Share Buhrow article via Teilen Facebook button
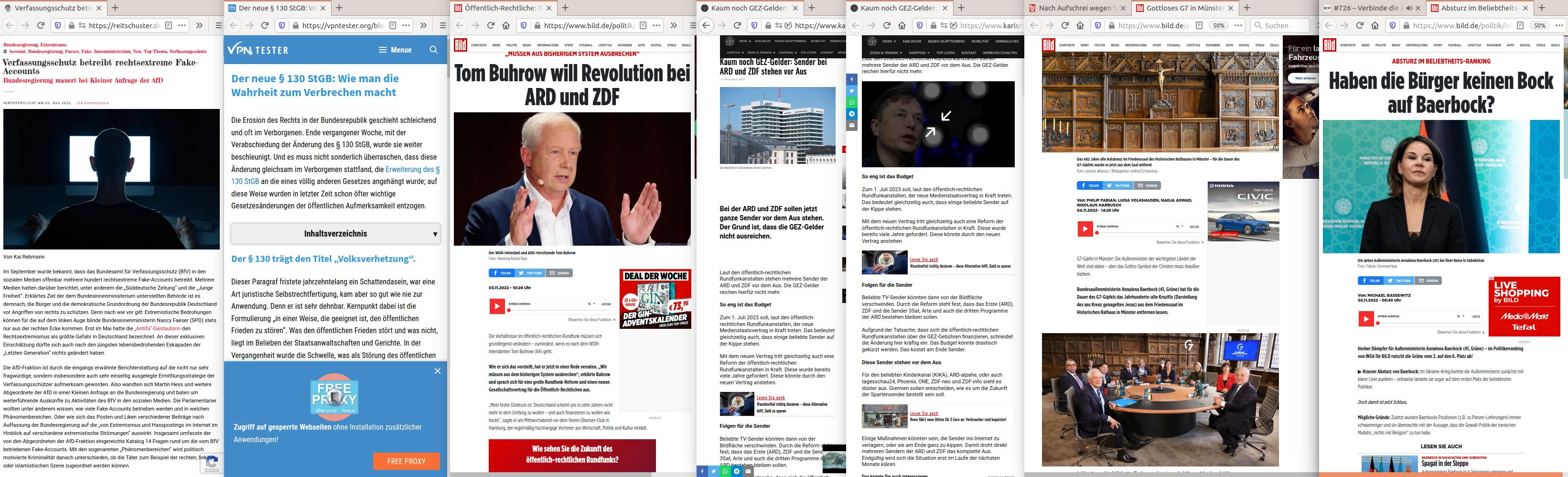Viewport: 1568px width, 477px height. [x=502, y=273]
